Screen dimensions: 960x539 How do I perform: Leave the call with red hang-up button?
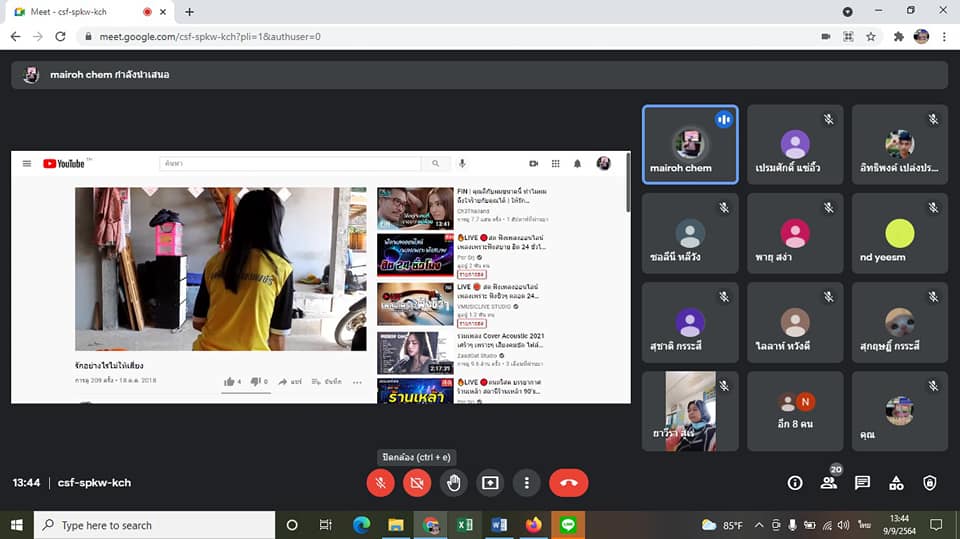click(x=569, y=483)
